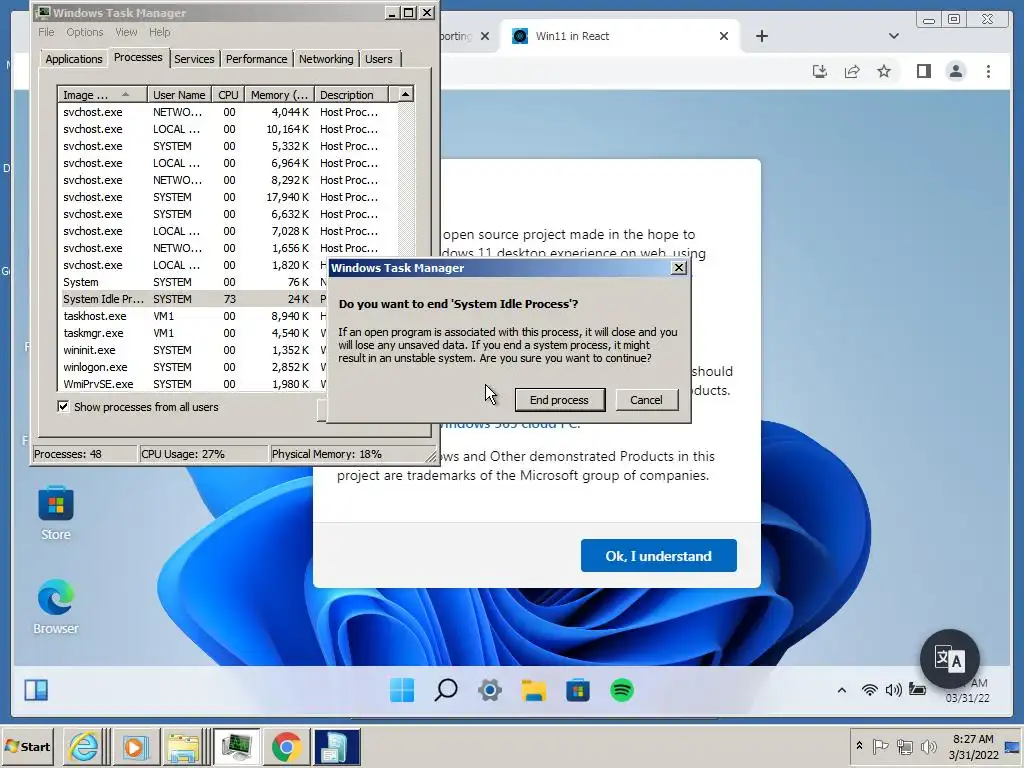Select the wininit.exe process row

(x=192, y=350)
